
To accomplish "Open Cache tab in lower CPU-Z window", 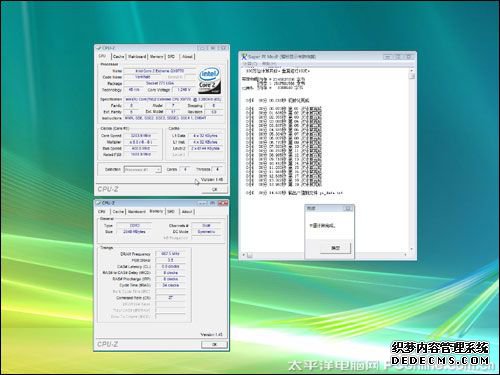I will pyautogui.click(x=118, y=212).
